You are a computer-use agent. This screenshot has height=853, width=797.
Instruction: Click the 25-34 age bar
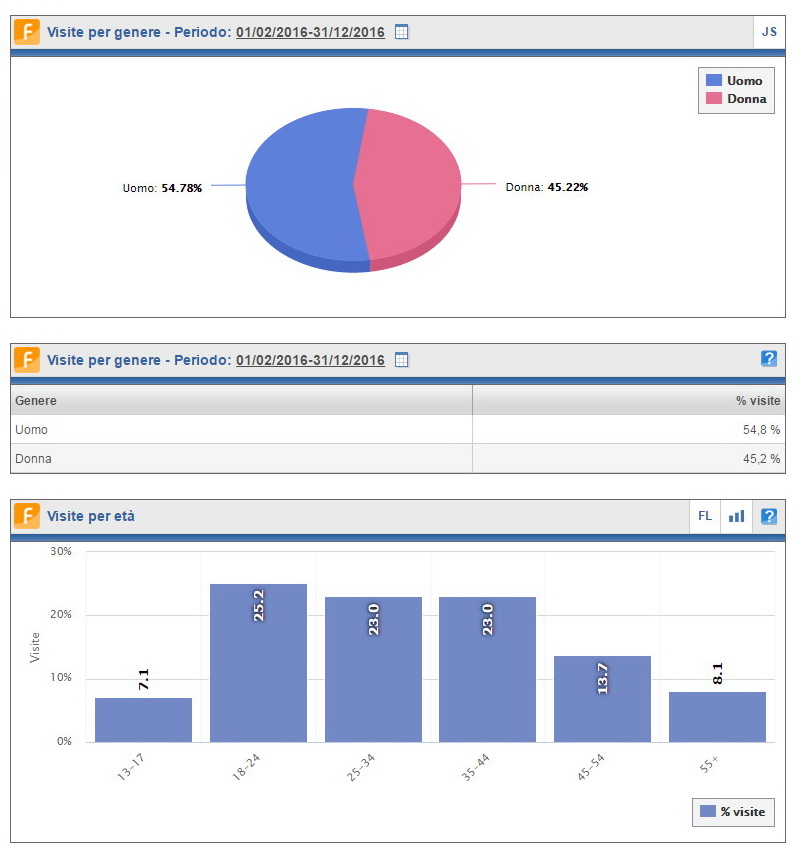[x=373, y=670]
